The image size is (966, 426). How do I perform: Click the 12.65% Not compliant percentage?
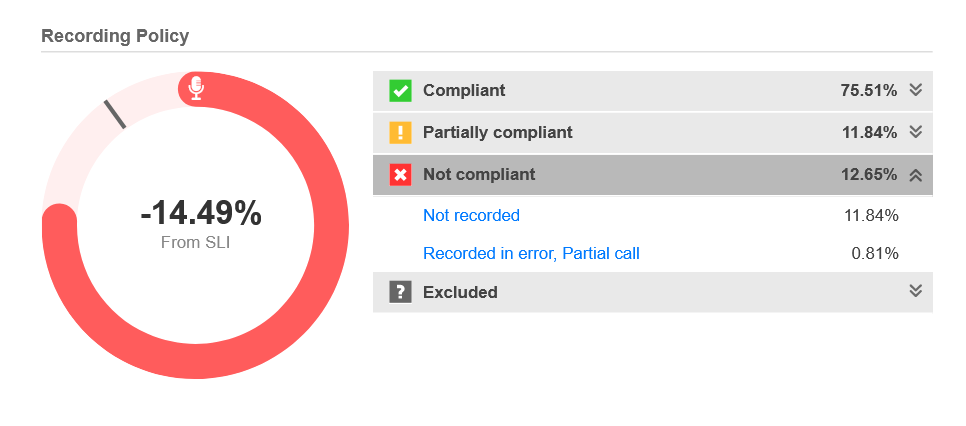point(868,174)
